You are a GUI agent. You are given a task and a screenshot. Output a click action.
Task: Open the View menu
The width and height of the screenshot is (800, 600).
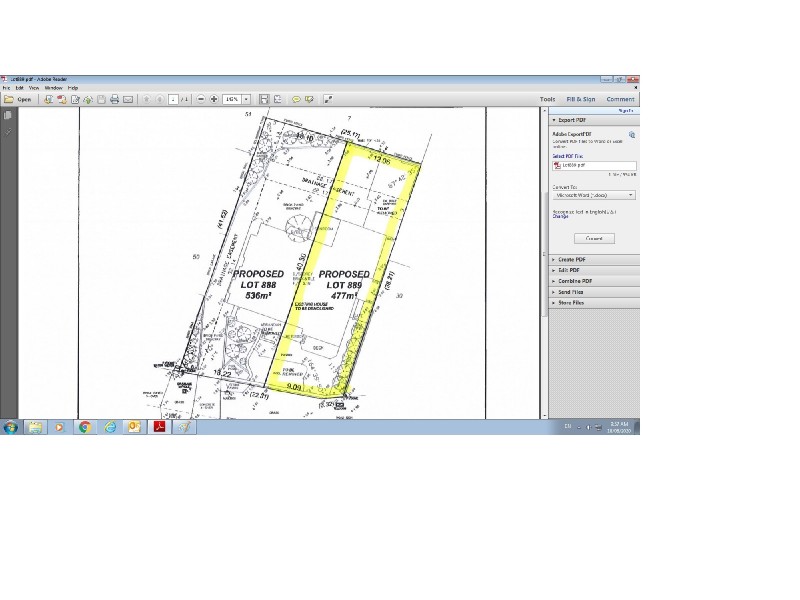[x=33, y=88]
